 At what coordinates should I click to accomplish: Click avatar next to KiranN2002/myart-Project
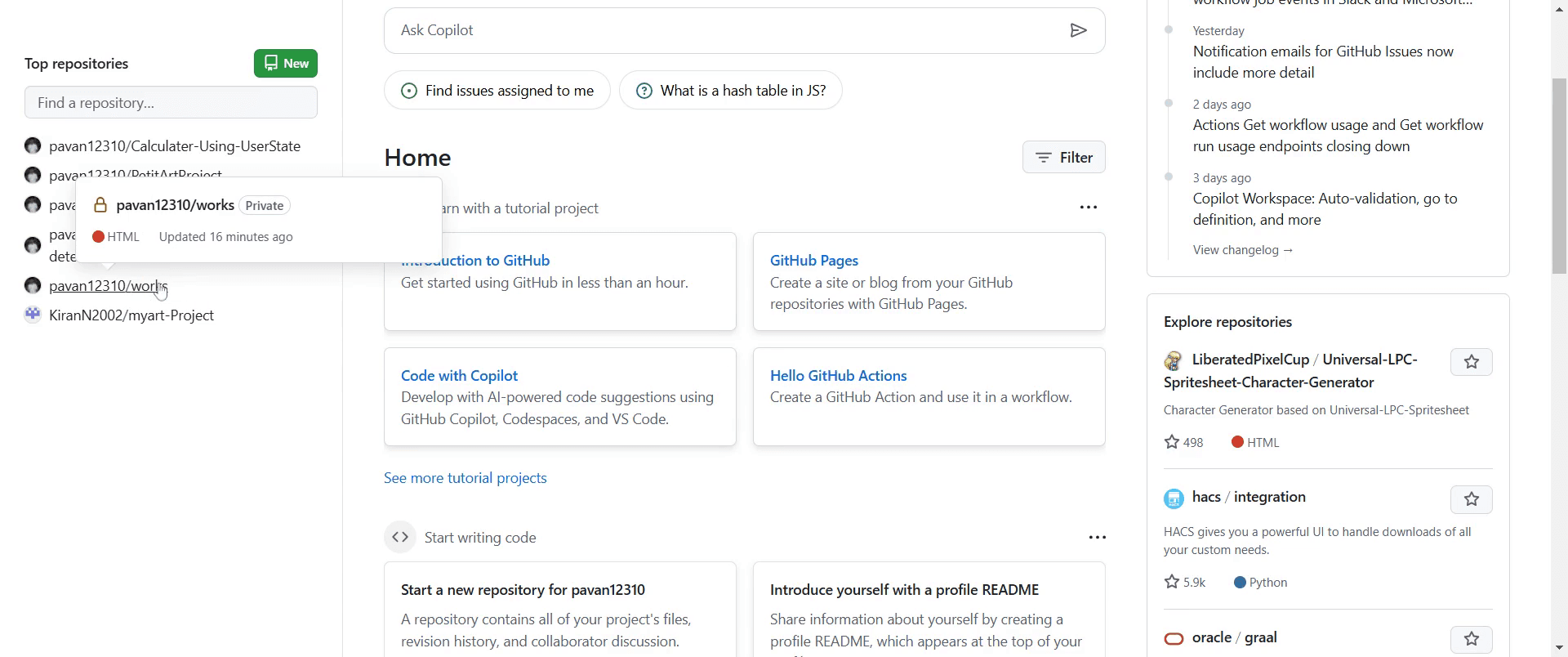pyautogui.click(x=33, y=315)
